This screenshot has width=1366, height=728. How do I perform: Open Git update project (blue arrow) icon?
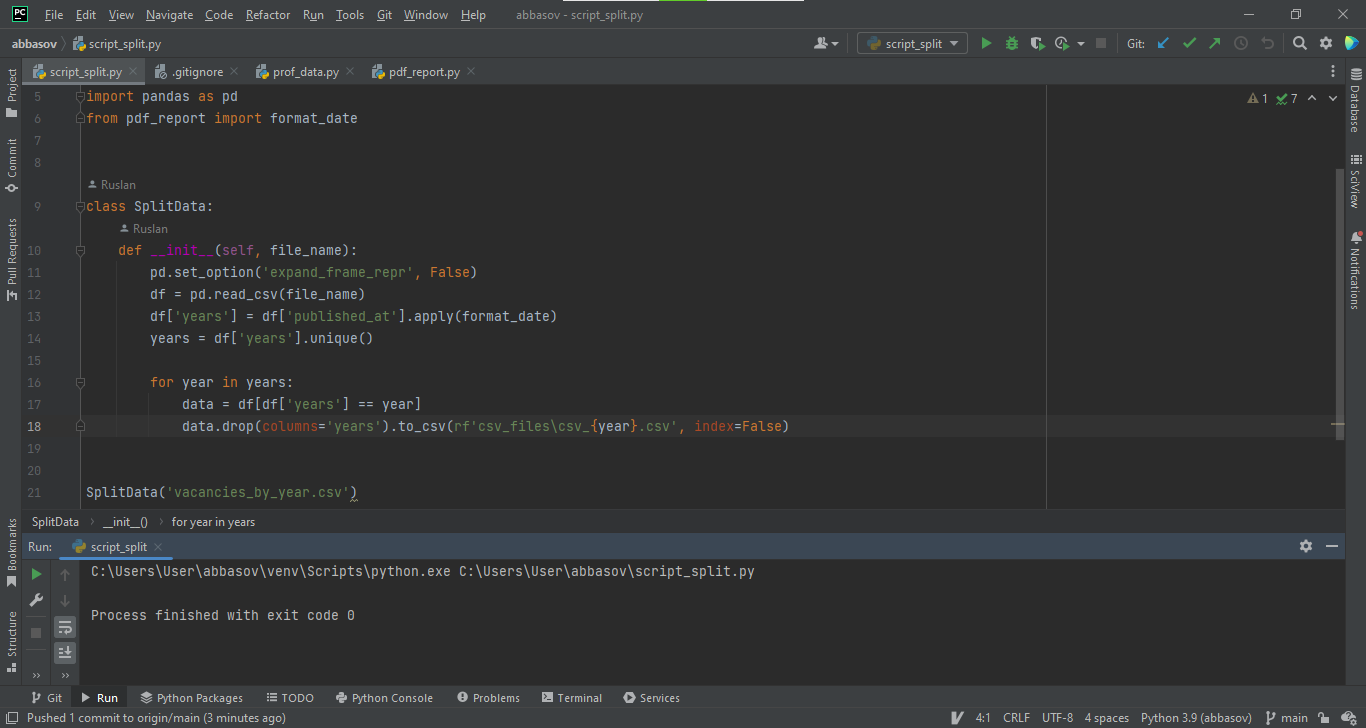coord(1165,43)
